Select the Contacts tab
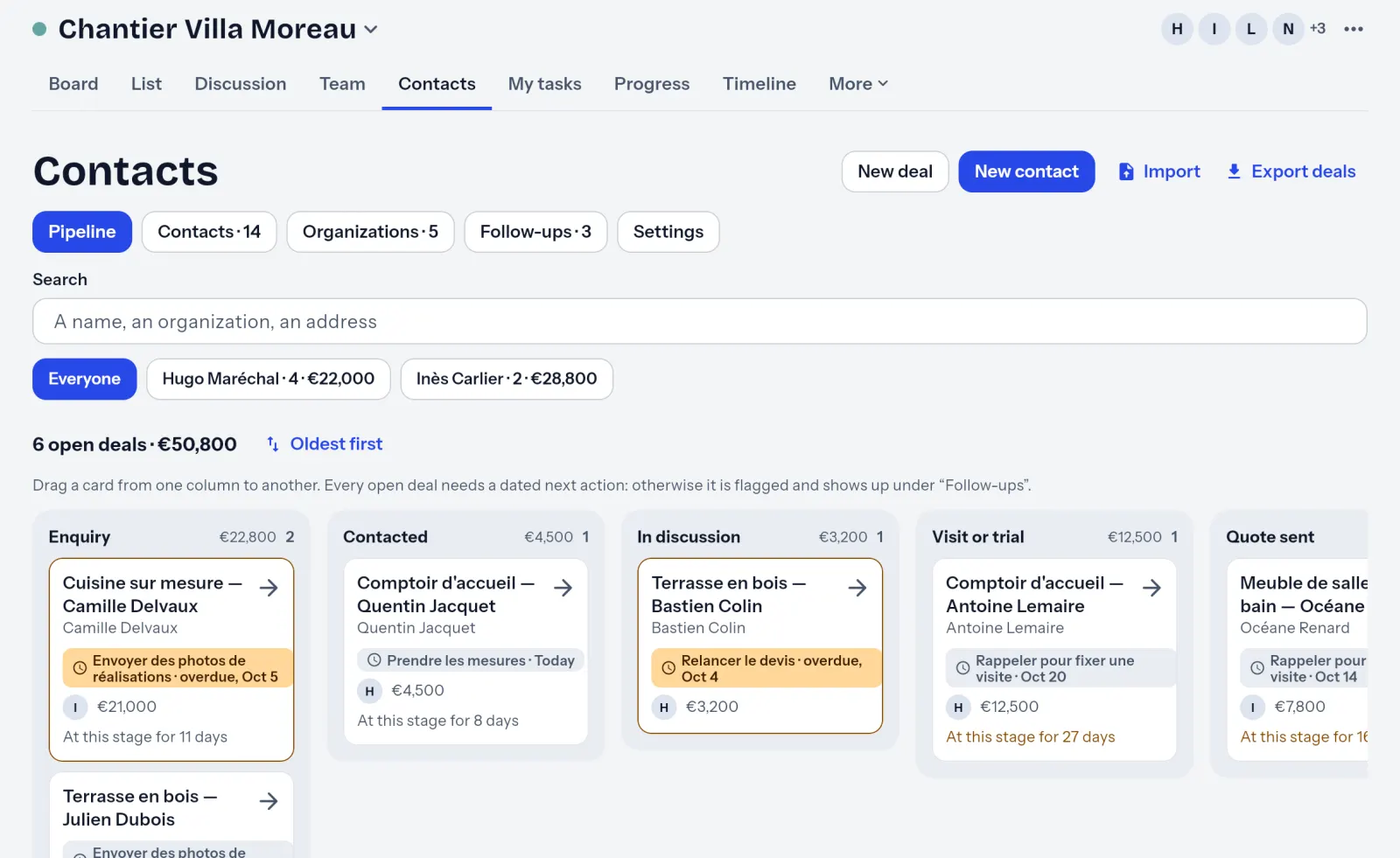Screen dimensions: 1400x858 (x=437, y=84)
